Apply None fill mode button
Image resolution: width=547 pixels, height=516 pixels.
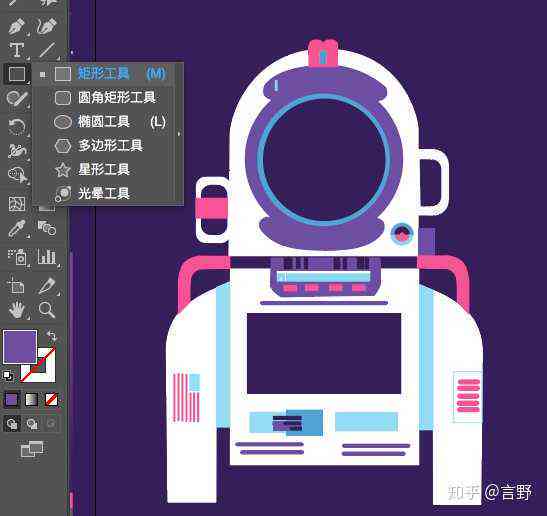51,399
